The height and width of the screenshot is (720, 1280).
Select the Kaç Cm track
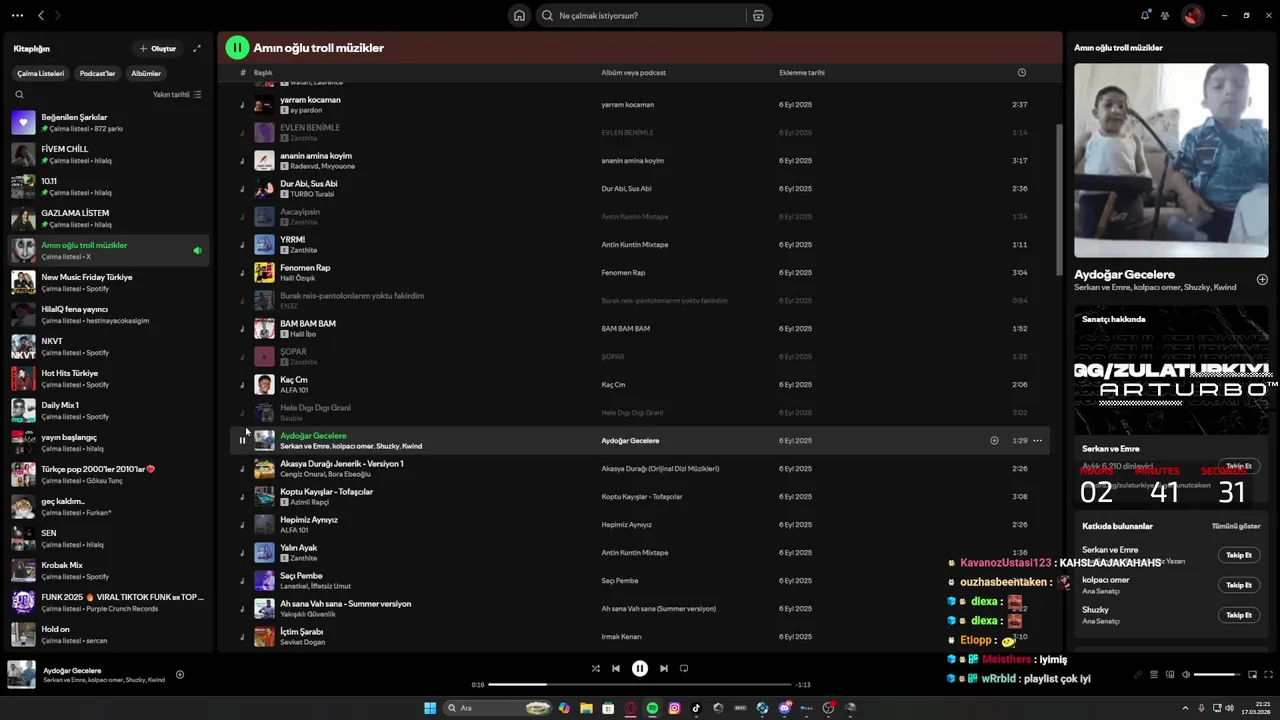tap(640, 384)
